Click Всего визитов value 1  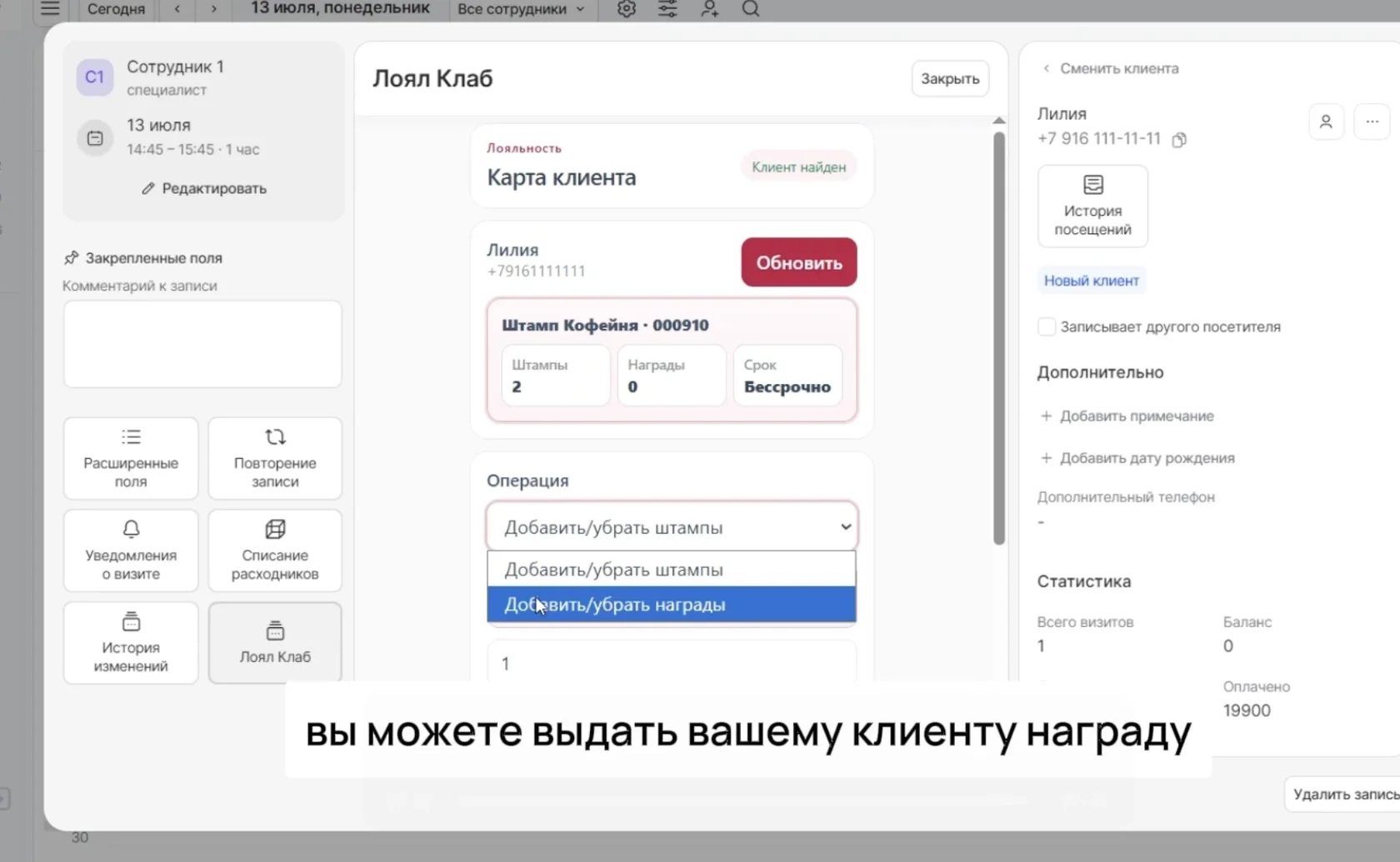pyautogui.click(x=1041, y=645)
